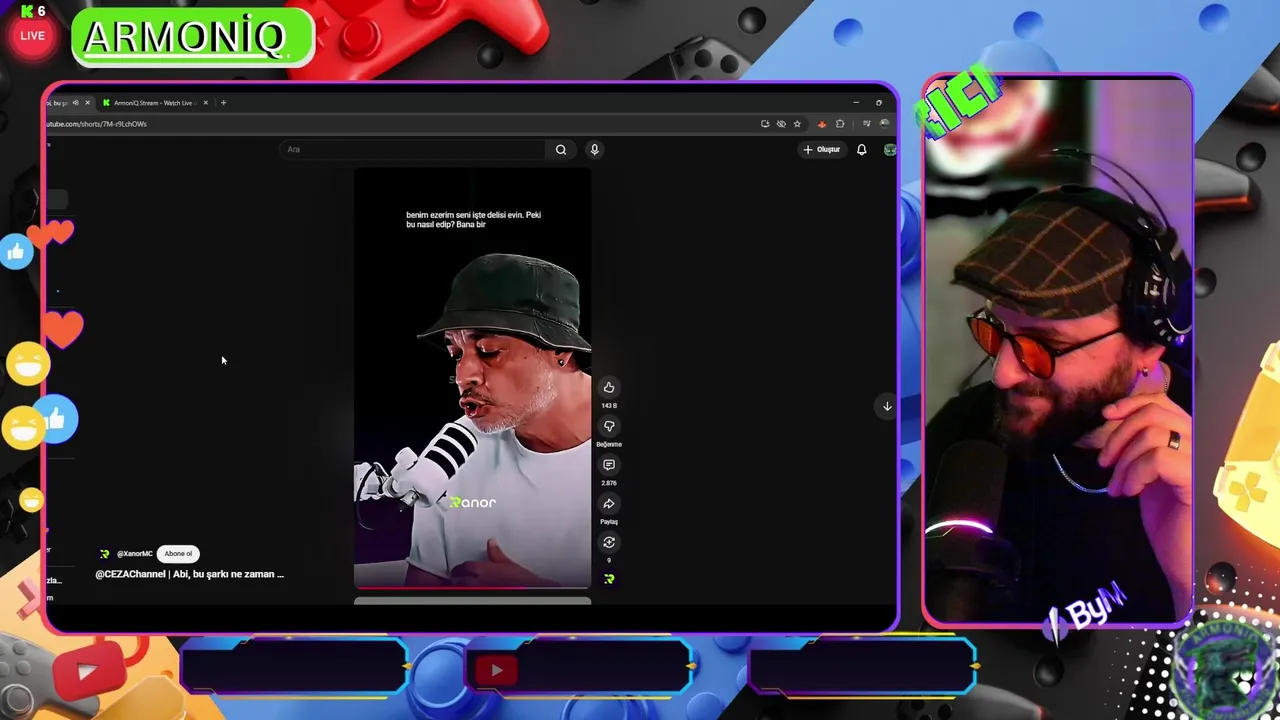Open a new browser tab

[223, 103]
